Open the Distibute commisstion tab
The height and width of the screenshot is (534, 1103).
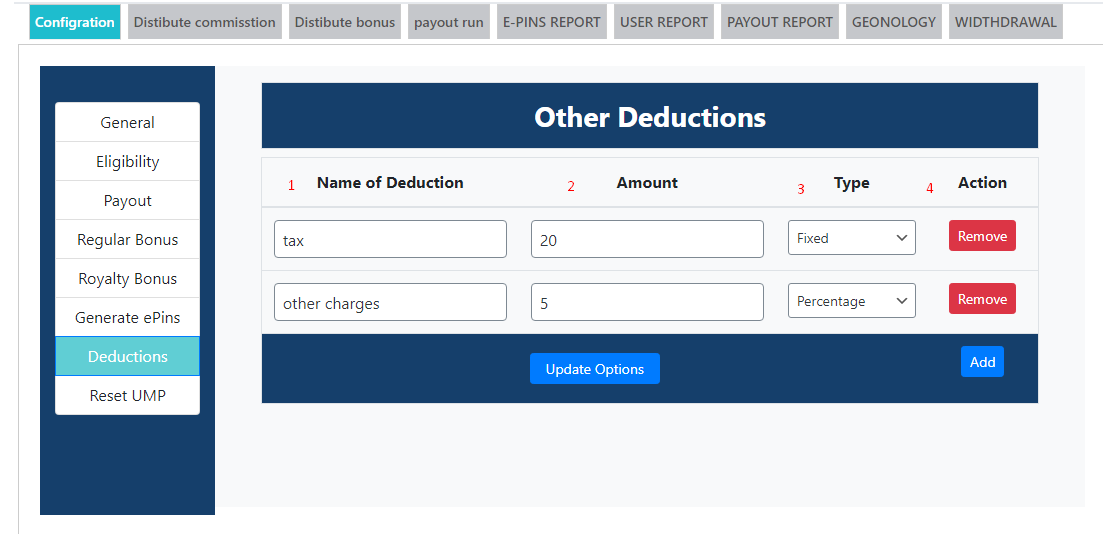pyautogui.click(x=204, y=22)
